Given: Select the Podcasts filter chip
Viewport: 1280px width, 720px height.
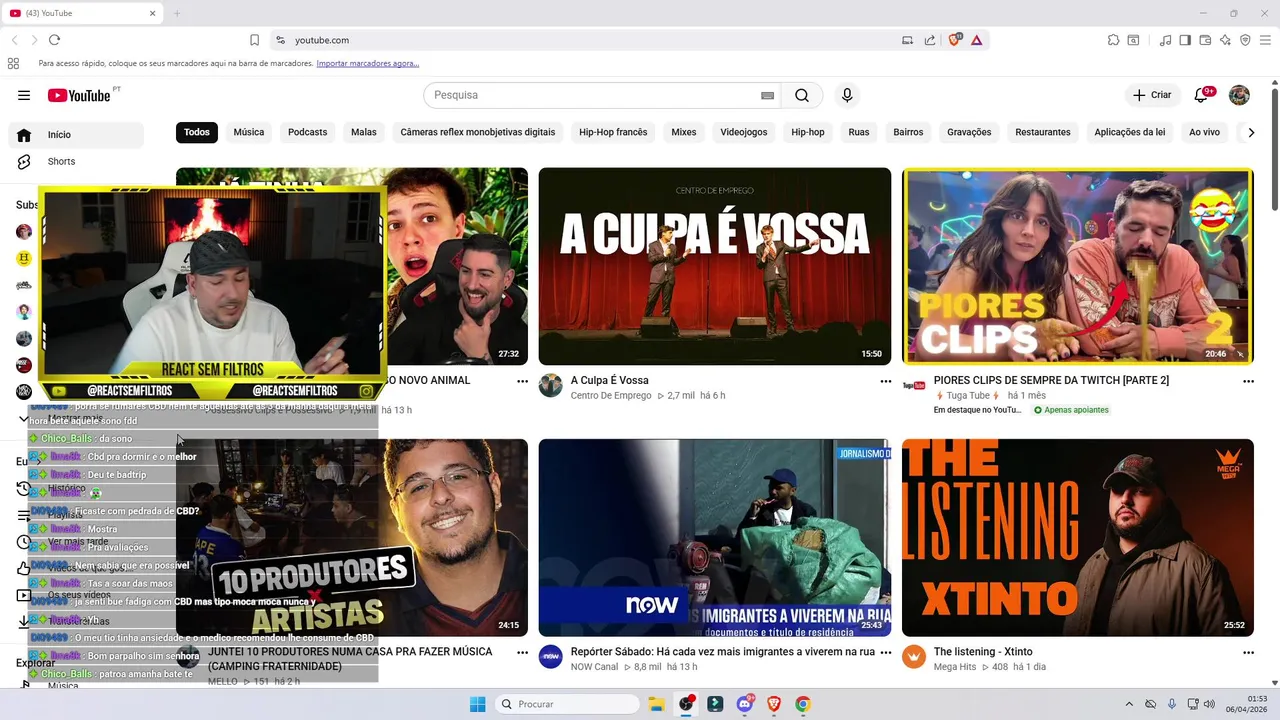Looking at the screenshot, I should 308,132.
